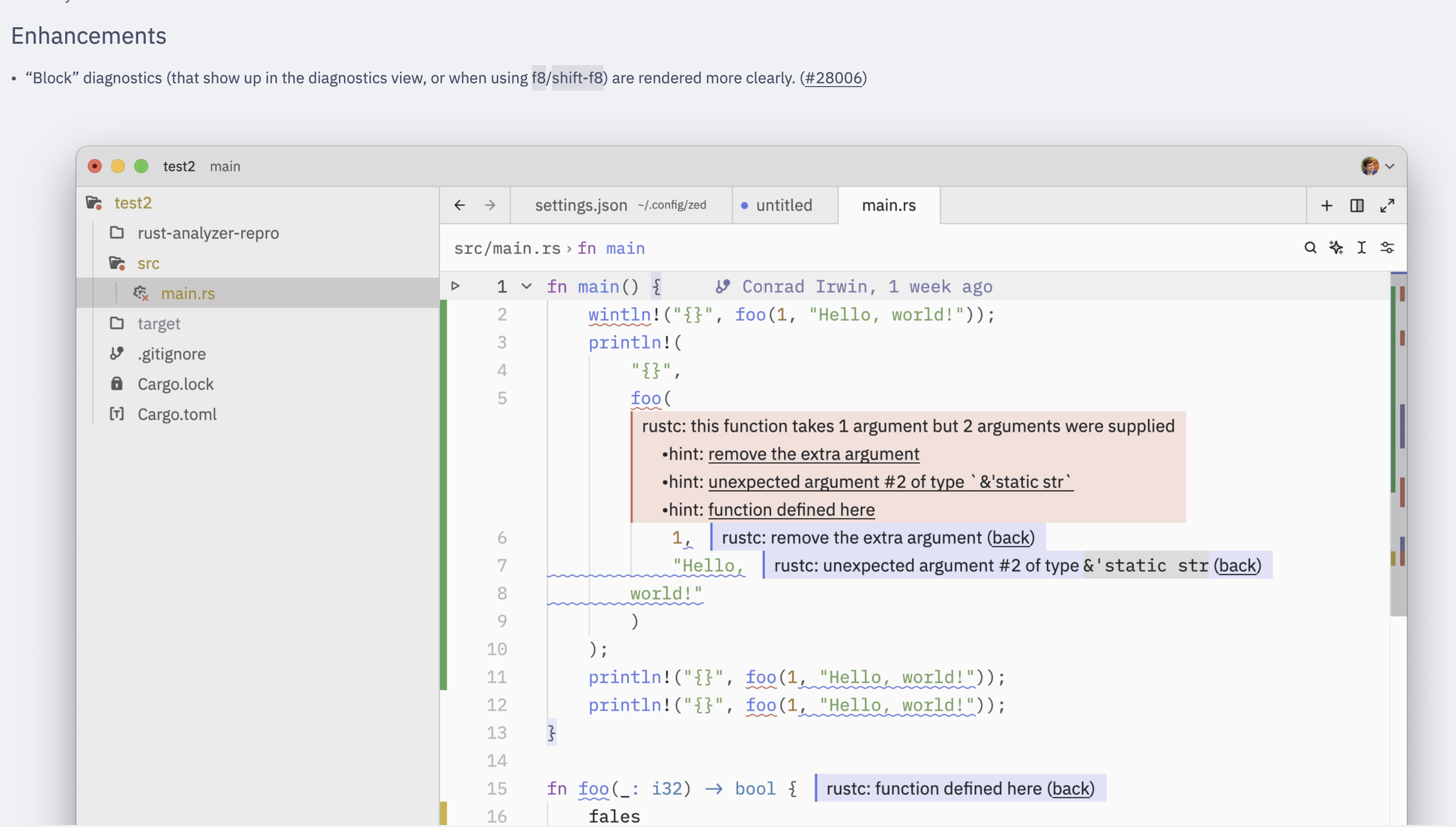Open inline assist sparkle icon
Screen dimensions: 1456x827
pyautogui.click(x=1336, y=248)
